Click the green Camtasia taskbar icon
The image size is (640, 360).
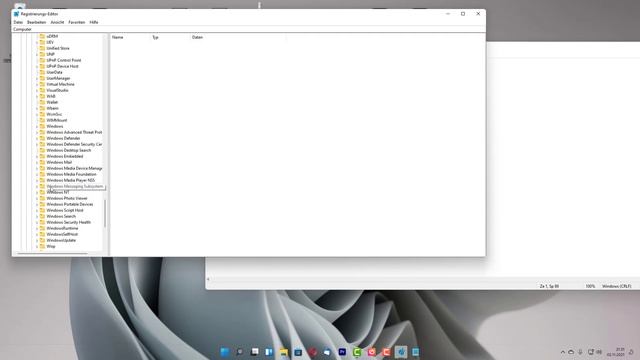357,352
